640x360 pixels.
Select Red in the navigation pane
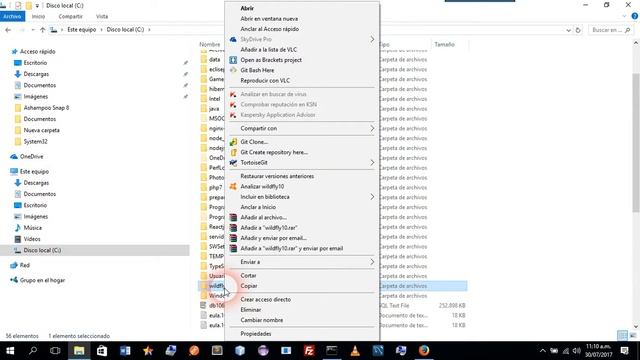25,265
